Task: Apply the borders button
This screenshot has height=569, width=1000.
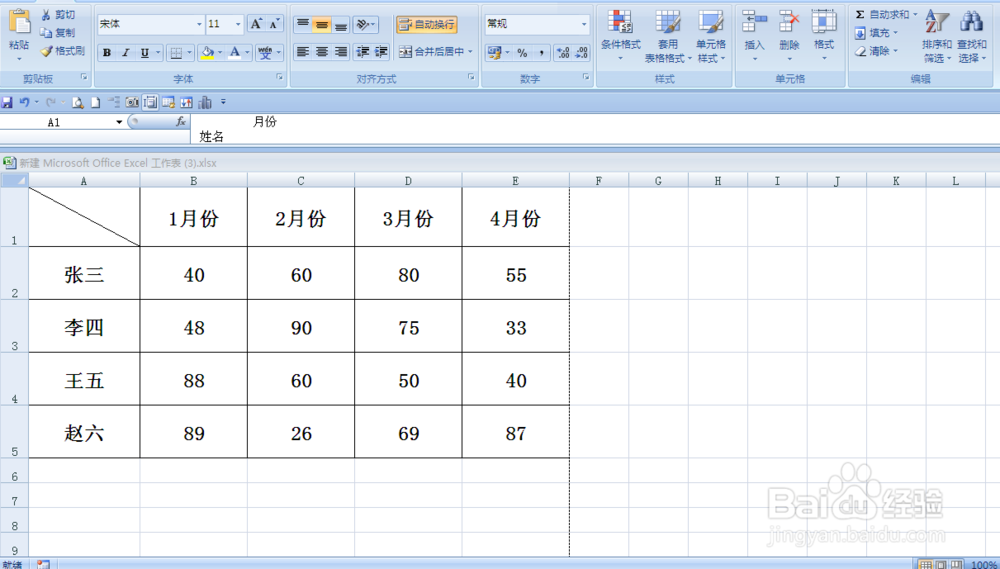Action: click(x=176, y=53)
